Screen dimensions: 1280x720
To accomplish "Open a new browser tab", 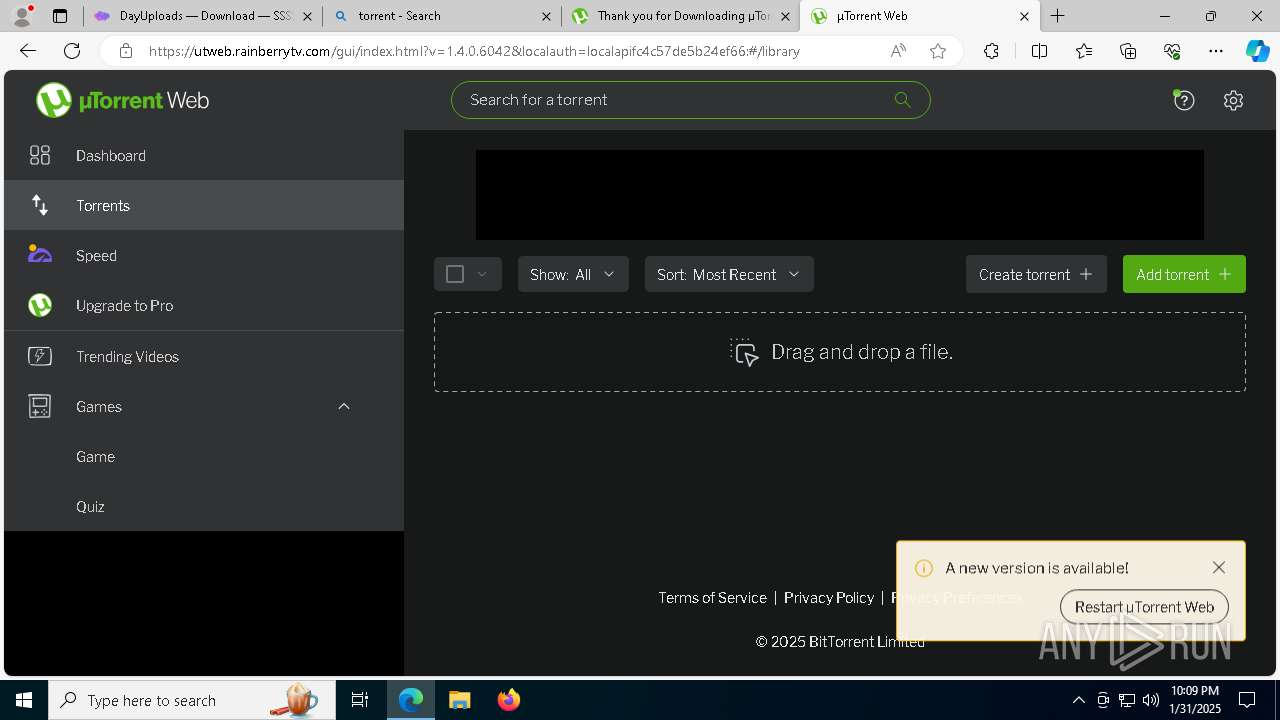I will coord(1057,16).
